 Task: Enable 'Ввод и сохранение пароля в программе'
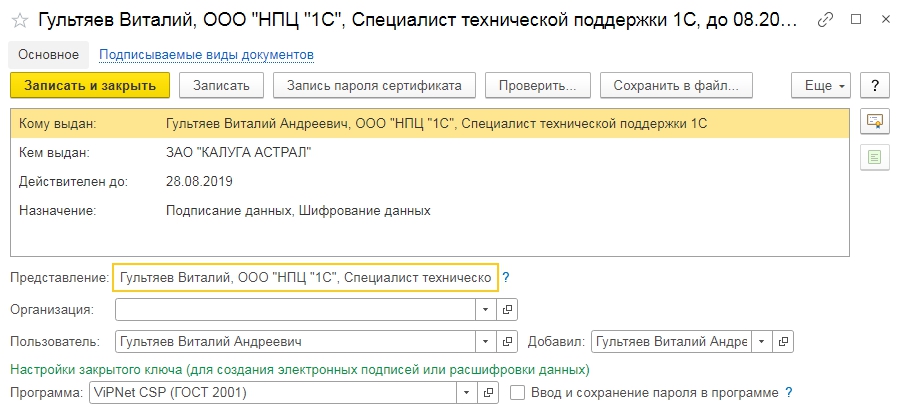(517, 393)
